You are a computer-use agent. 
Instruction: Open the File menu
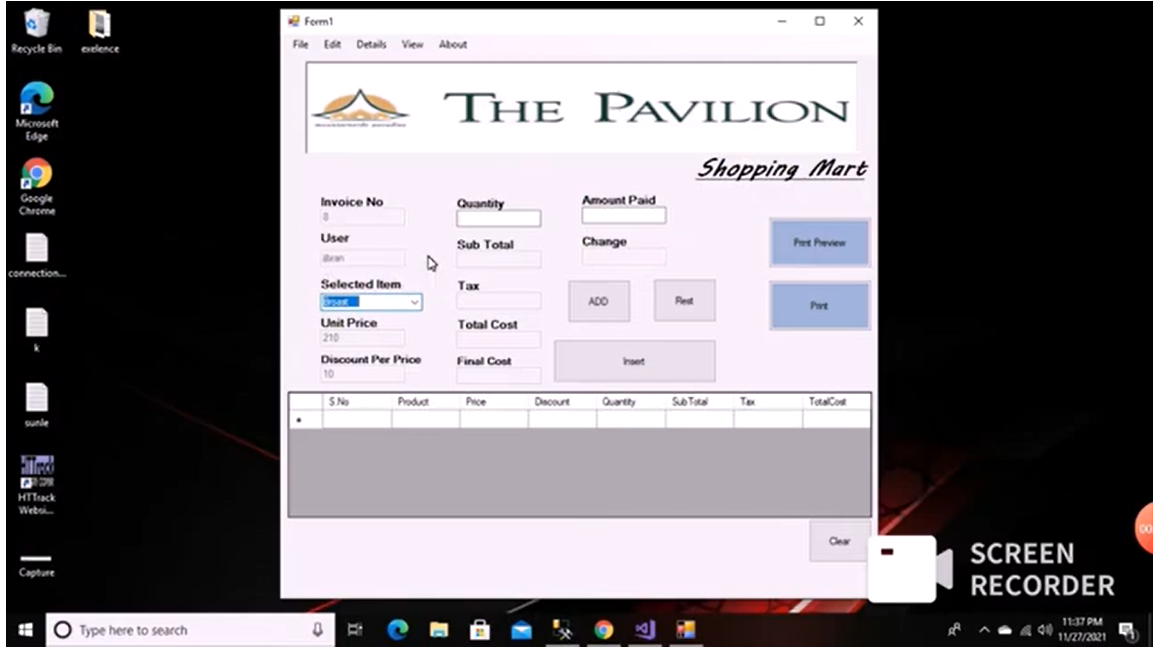[300, 45]
